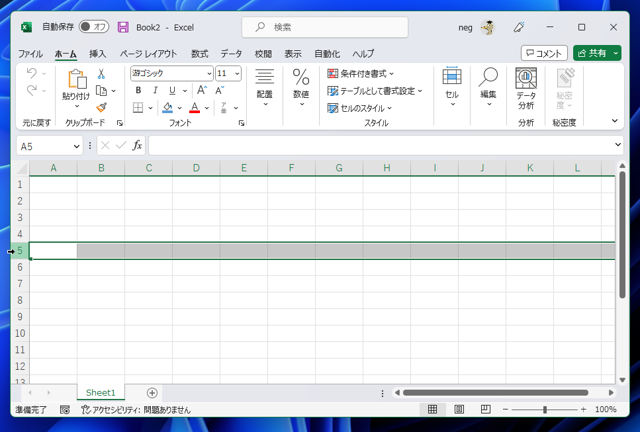This screenshot has width=640, height=432.
Task: Switch to the 挿入 tab
Action: pos(98,53)
